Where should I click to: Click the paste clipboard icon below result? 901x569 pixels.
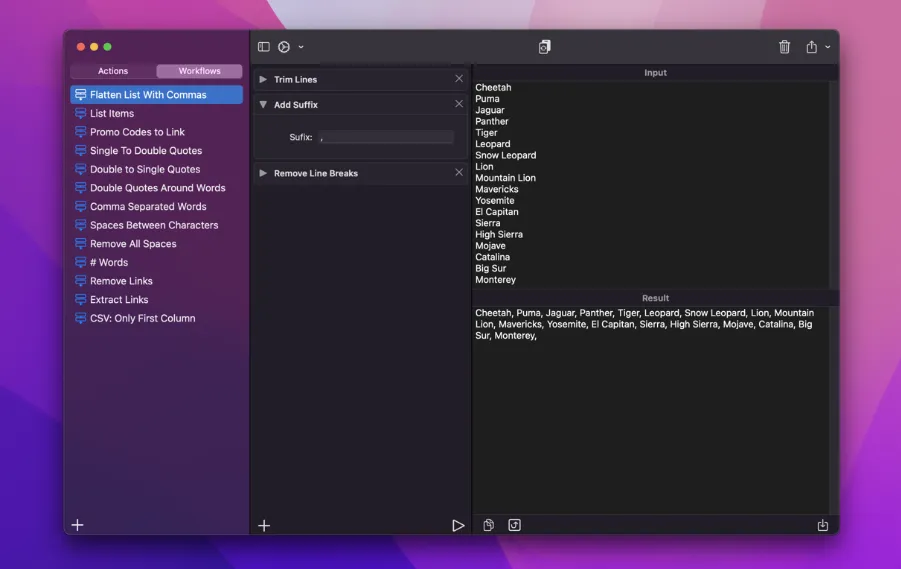(488, 525)
